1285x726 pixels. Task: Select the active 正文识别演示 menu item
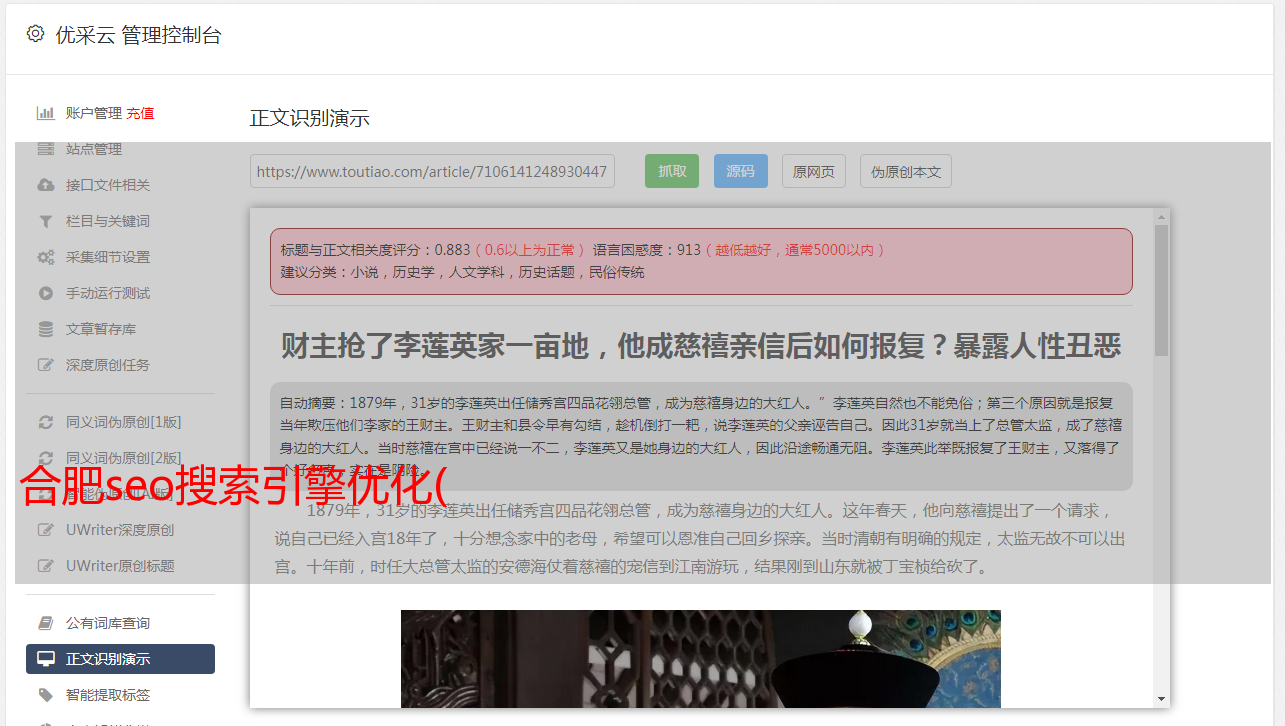(x=120, y=659)
